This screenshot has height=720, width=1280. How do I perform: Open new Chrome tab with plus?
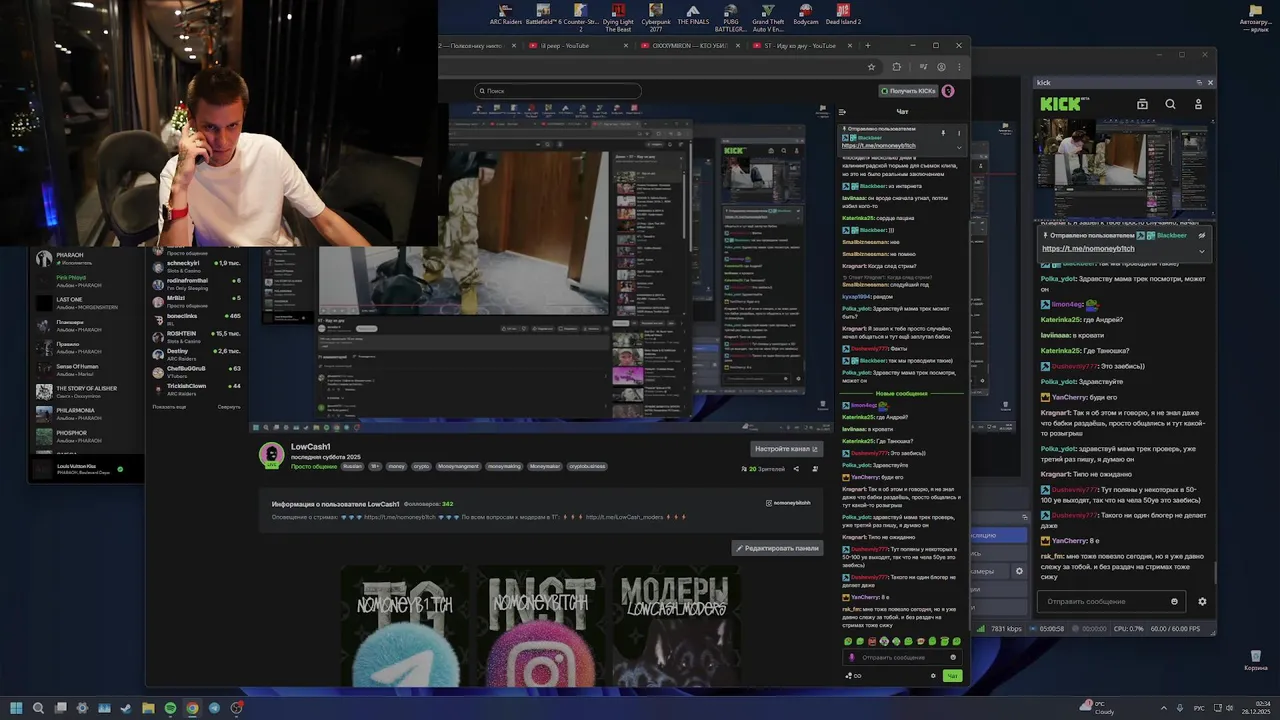867,45
